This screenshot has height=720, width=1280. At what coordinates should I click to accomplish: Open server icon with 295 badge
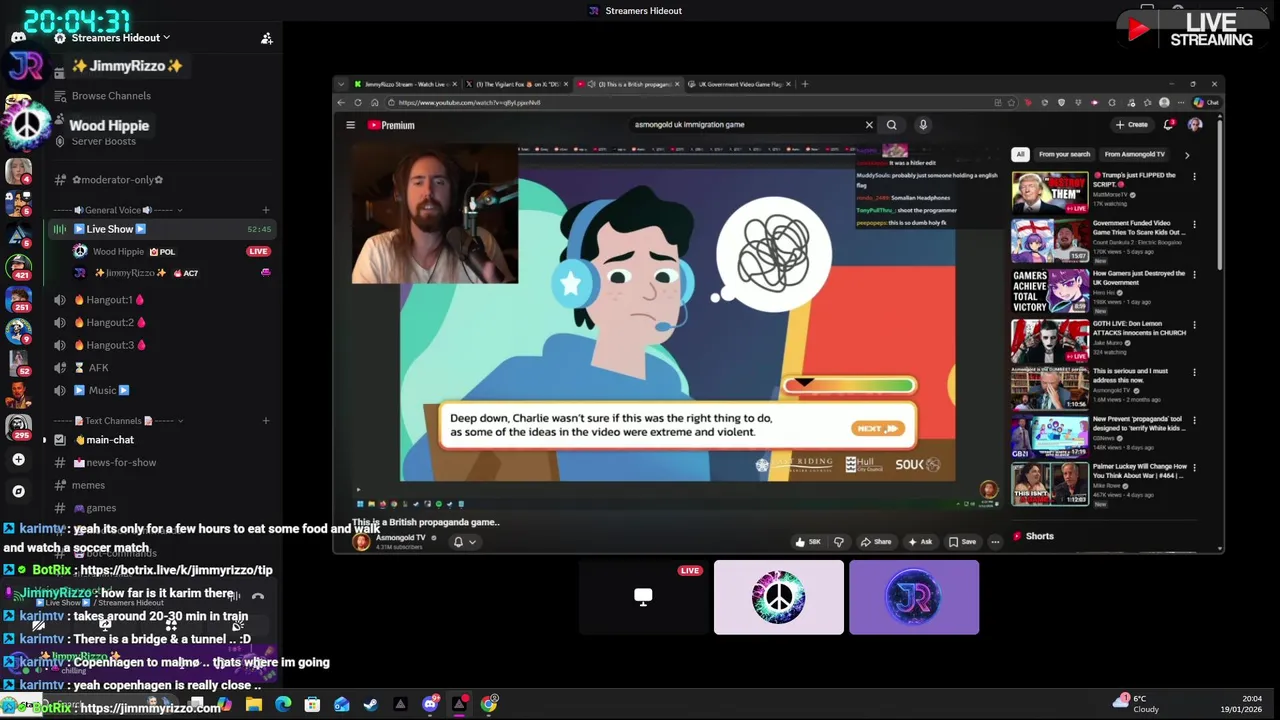[x=19, y=427]
